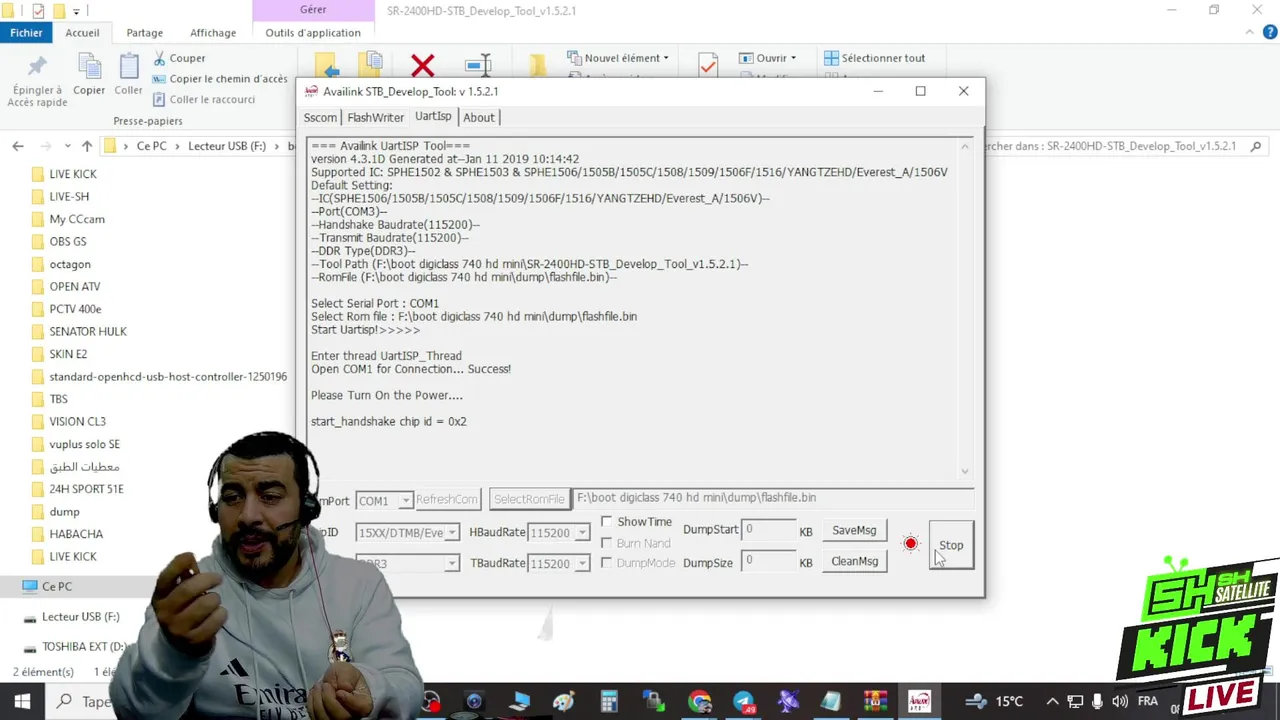This screenshot has width=1280, height=720.
Task: Click Épingler à Accès rapide icon in Explorer
Action: tap(37, 81)
